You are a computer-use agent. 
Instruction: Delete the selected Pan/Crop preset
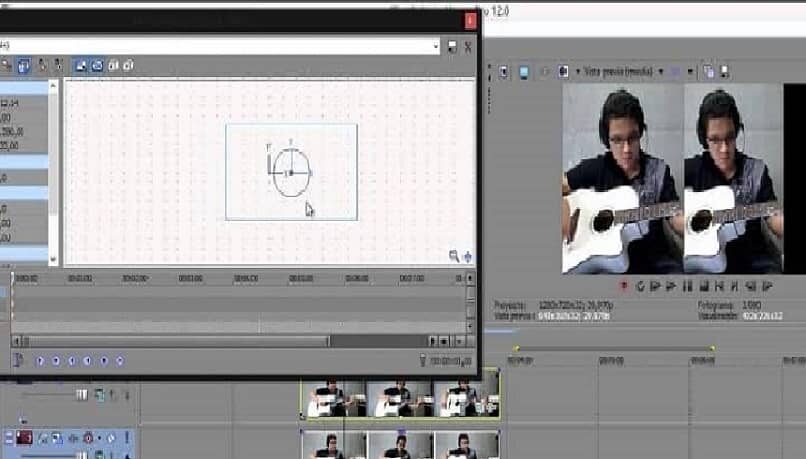coord(468,47)
